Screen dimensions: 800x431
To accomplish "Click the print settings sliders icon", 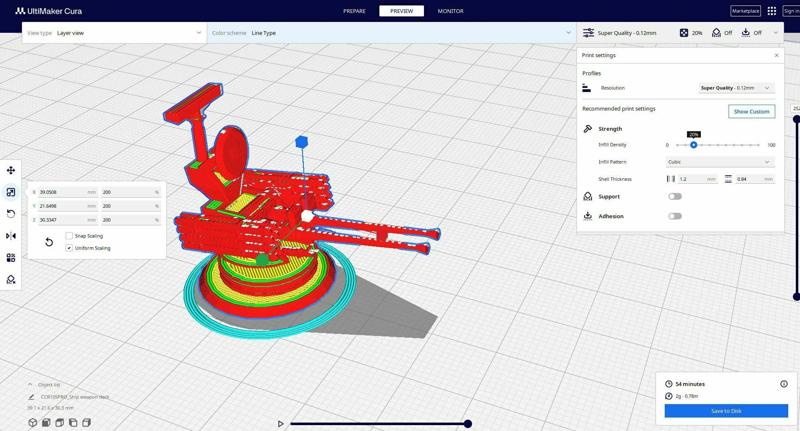I will pyautogui.click(x=588, y=33).
